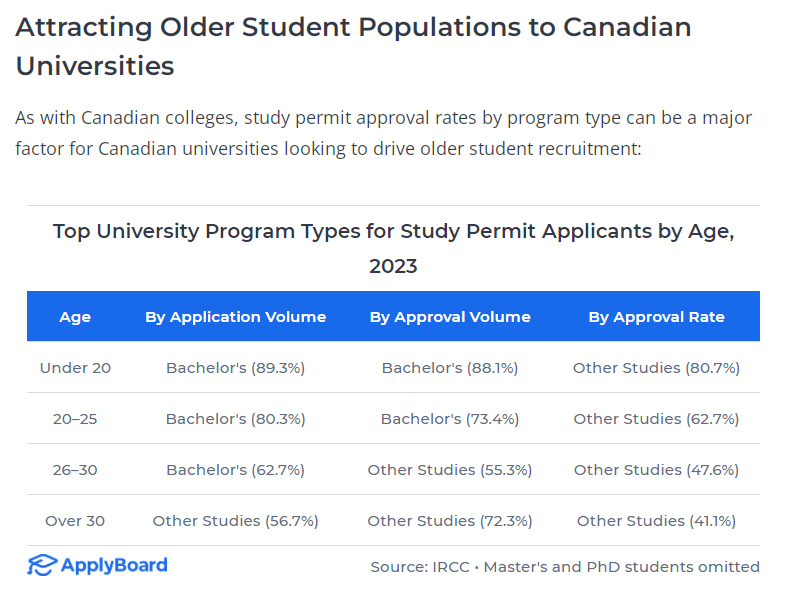Image resolution: width=787 pixels, height=596 pixels.
Task: Select the Under 20 age row label
Action: 75,368
